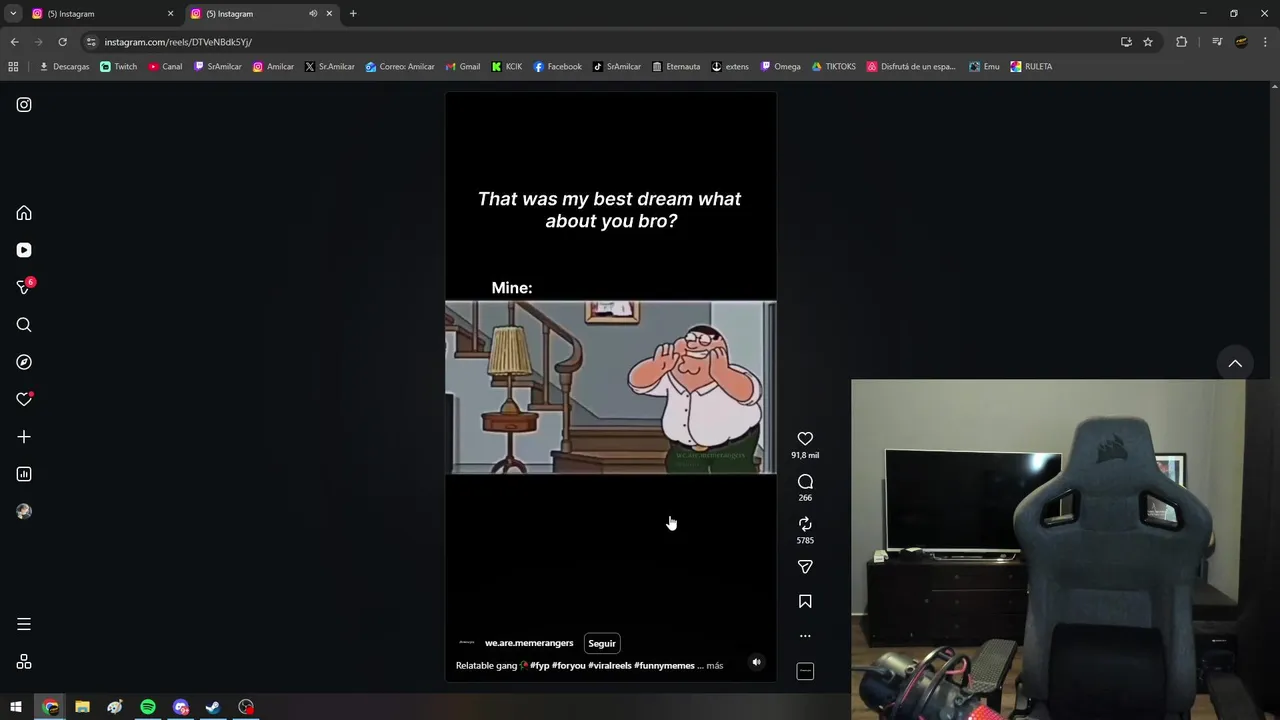Viewport: 1280px width, 720px height.
Task: Share the reel with paper plane icon
Action: click(x=805, y=567)
